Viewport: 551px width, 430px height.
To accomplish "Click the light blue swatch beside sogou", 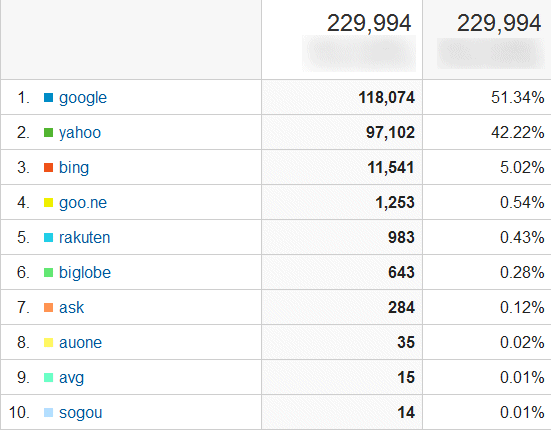I will [48, 412].
